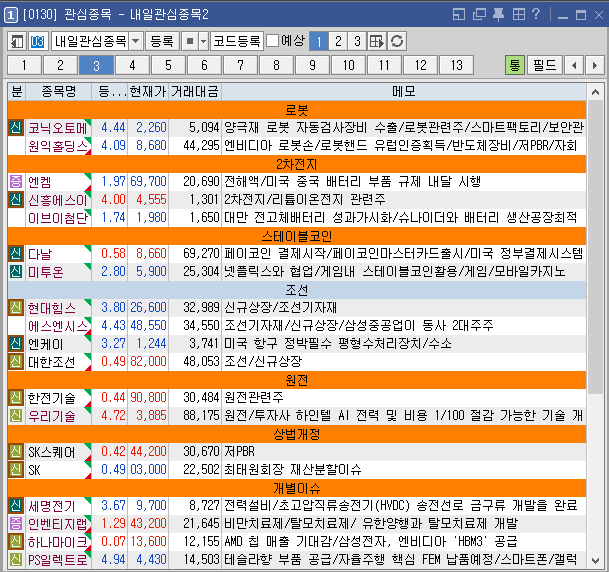The image size is (609, 572).
Task: Click the 신 badge on 미투온 row
Action: point(16,271)
